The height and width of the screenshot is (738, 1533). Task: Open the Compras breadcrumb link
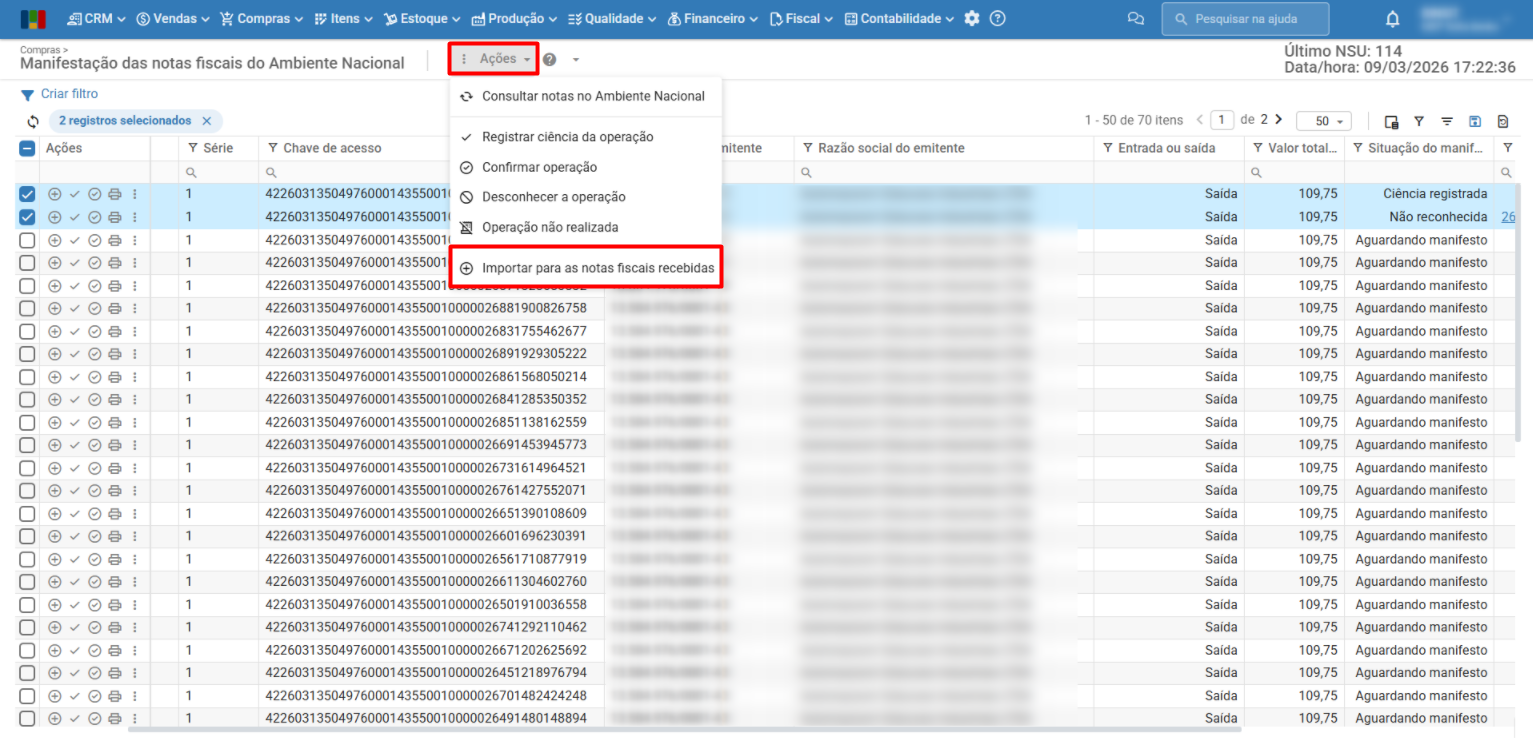tap(41, 48)
